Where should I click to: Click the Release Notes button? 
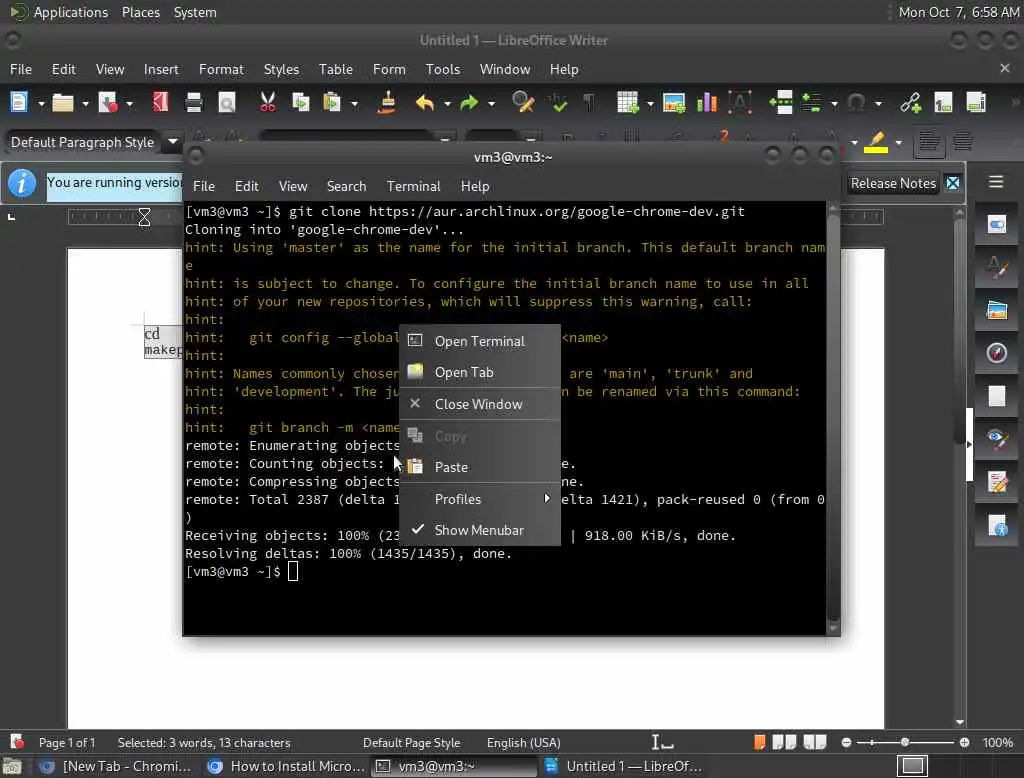[x=893, y=184]
